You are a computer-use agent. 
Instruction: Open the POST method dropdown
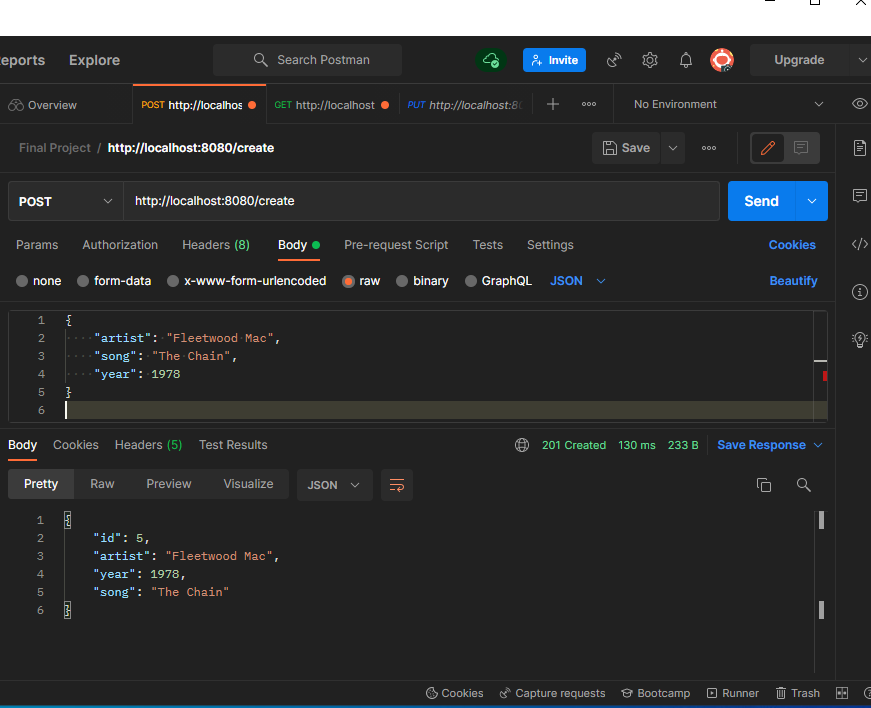pos(64,201)
